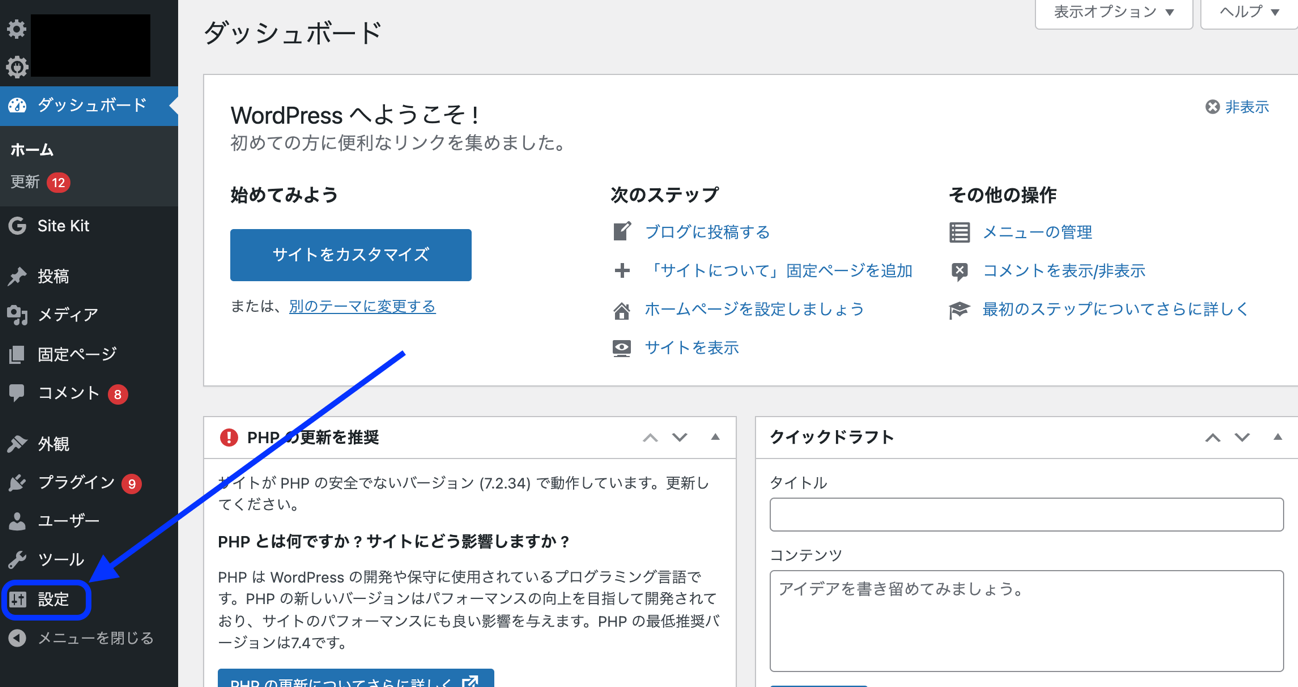
Task: Click the サイトをカスタマイズ button
Action: [351, 255]
